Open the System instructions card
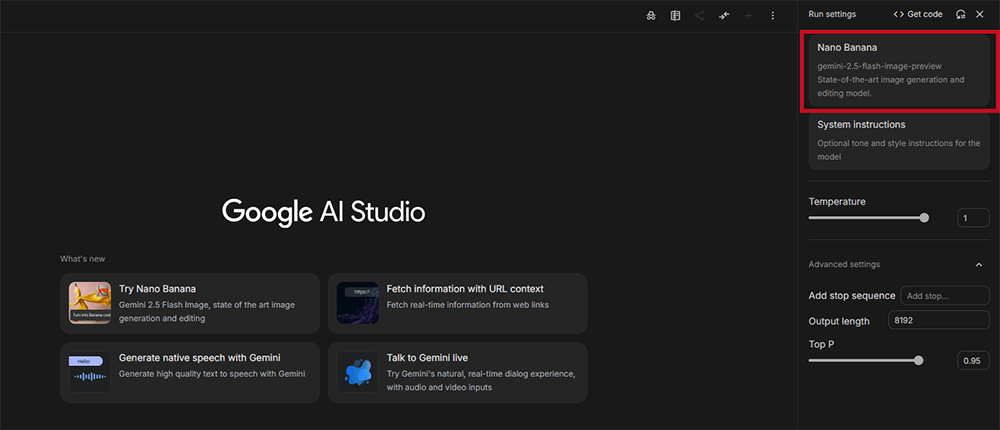This screenshot has width=1000, height=430. pos(898,140)
